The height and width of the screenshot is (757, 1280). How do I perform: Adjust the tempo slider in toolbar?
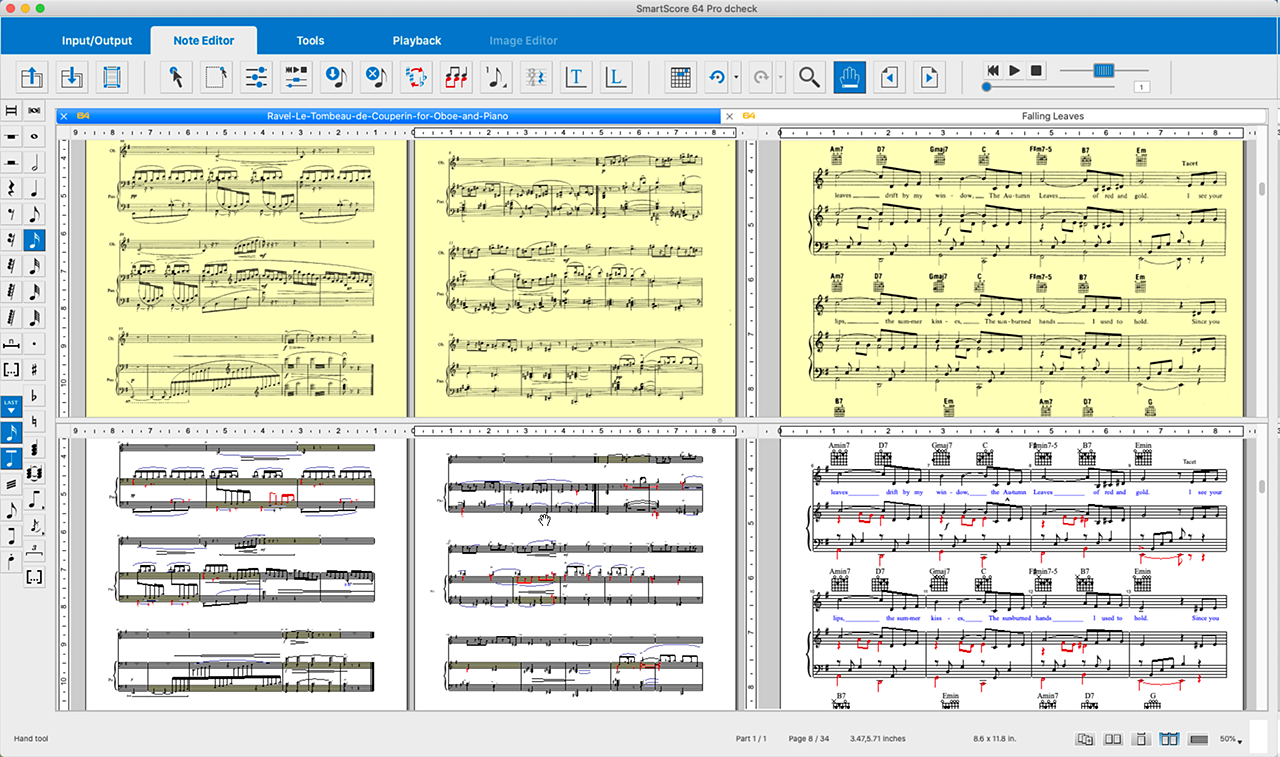(x=1104, y=70)
